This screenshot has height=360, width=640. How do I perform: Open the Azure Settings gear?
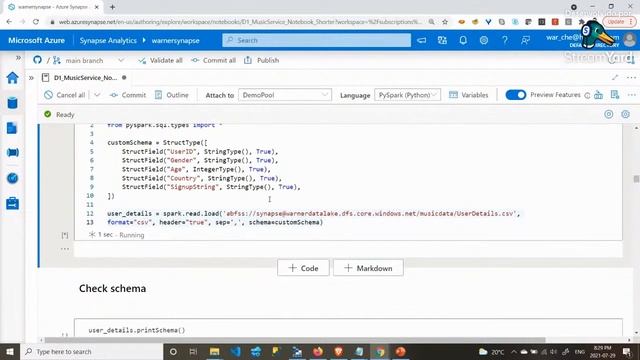(x=484, y=40)
